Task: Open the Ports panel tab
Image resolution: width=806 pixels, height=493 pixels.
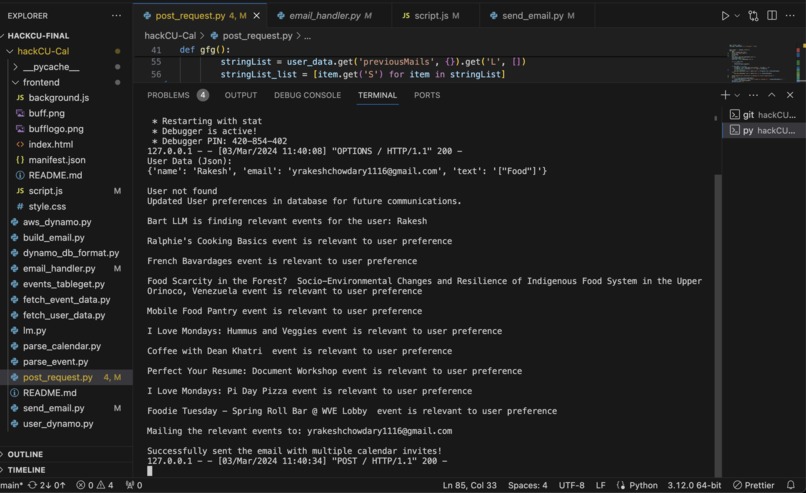Action: coord(427,95)
